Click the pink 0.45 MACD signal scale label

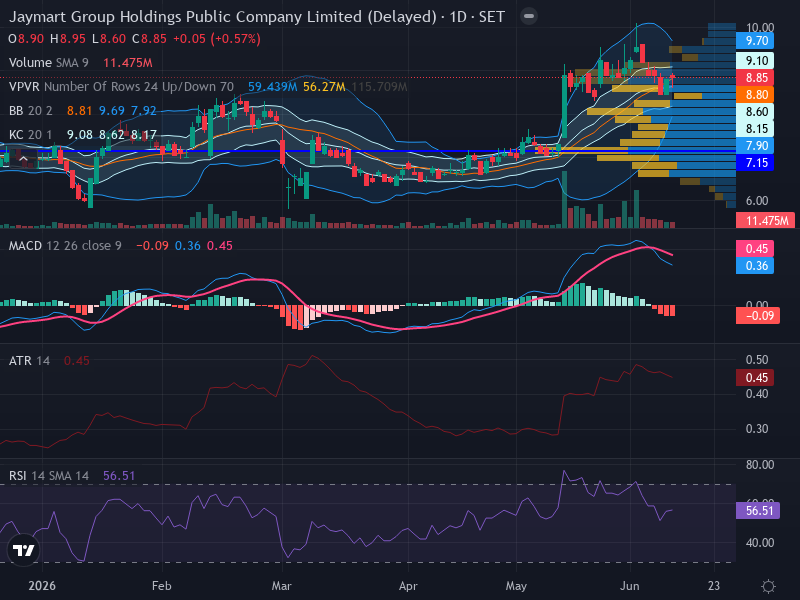click(755, 248)
